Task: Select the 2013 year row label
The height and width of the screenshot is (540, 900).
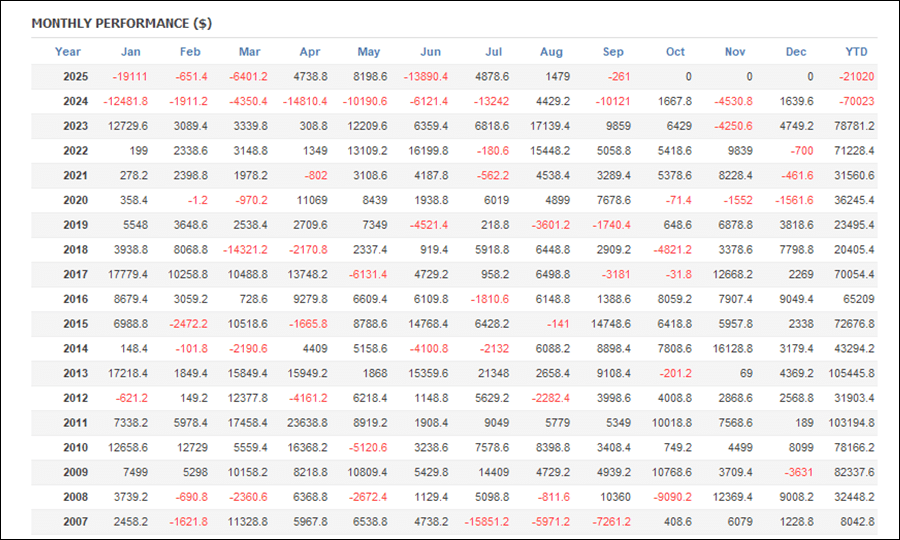Action: coord(75,374)
